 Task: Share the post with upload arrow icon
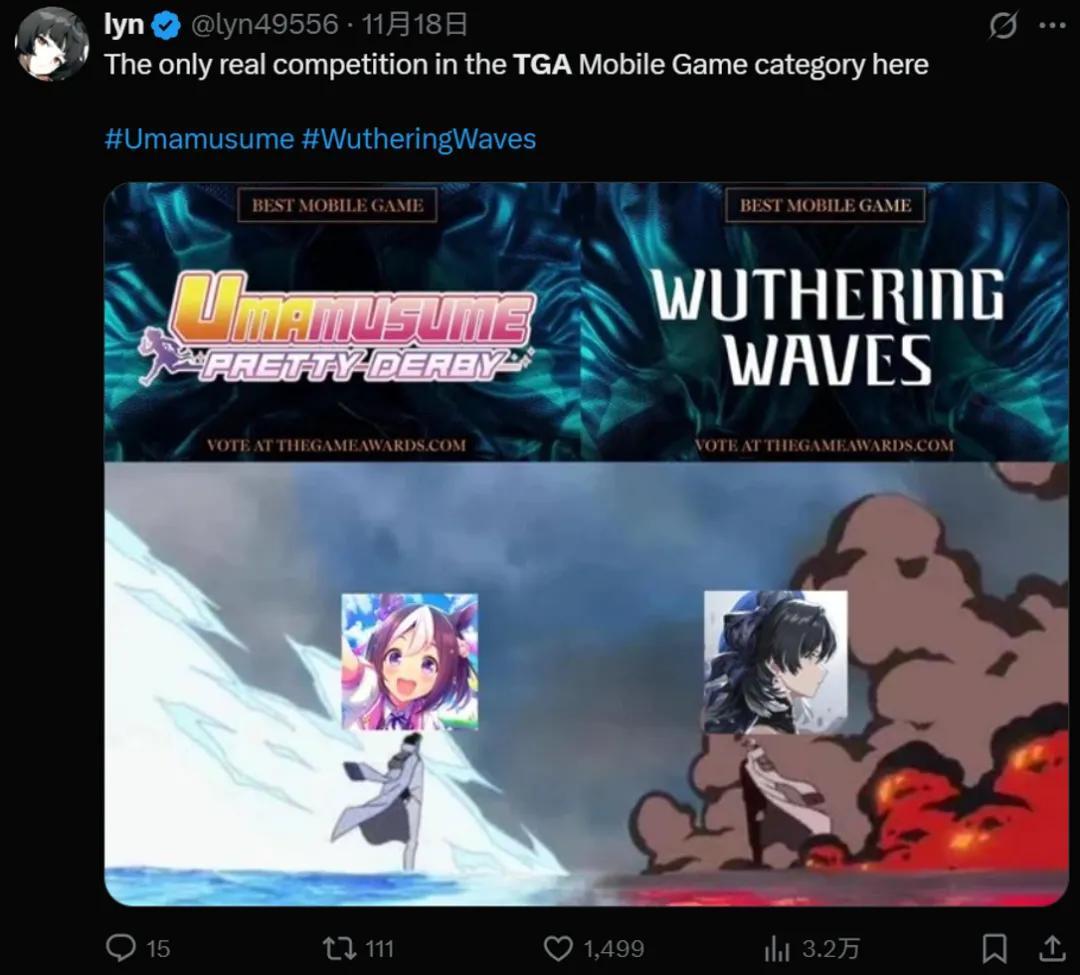1051,947
